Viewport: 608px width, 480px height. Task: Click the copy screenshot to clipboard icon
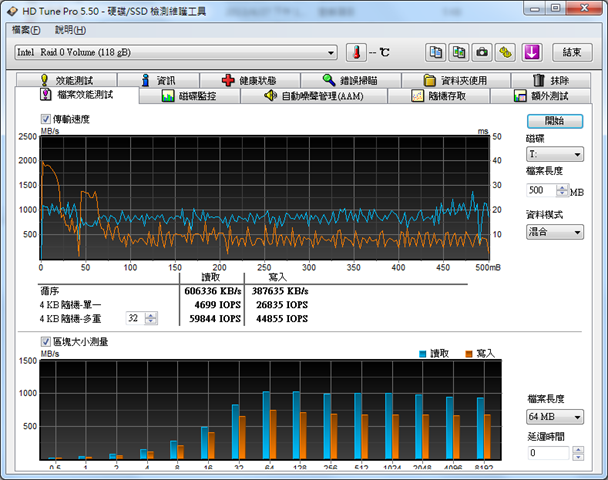(x=459, y=52)
